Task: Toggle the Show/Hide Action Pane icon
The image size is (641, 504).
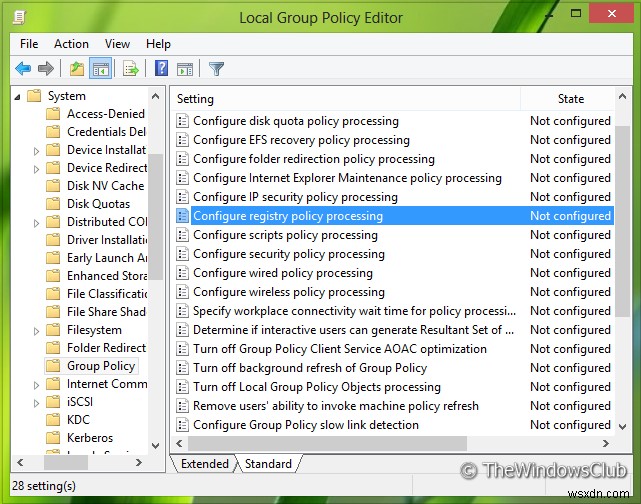Action: pos(185,69)
